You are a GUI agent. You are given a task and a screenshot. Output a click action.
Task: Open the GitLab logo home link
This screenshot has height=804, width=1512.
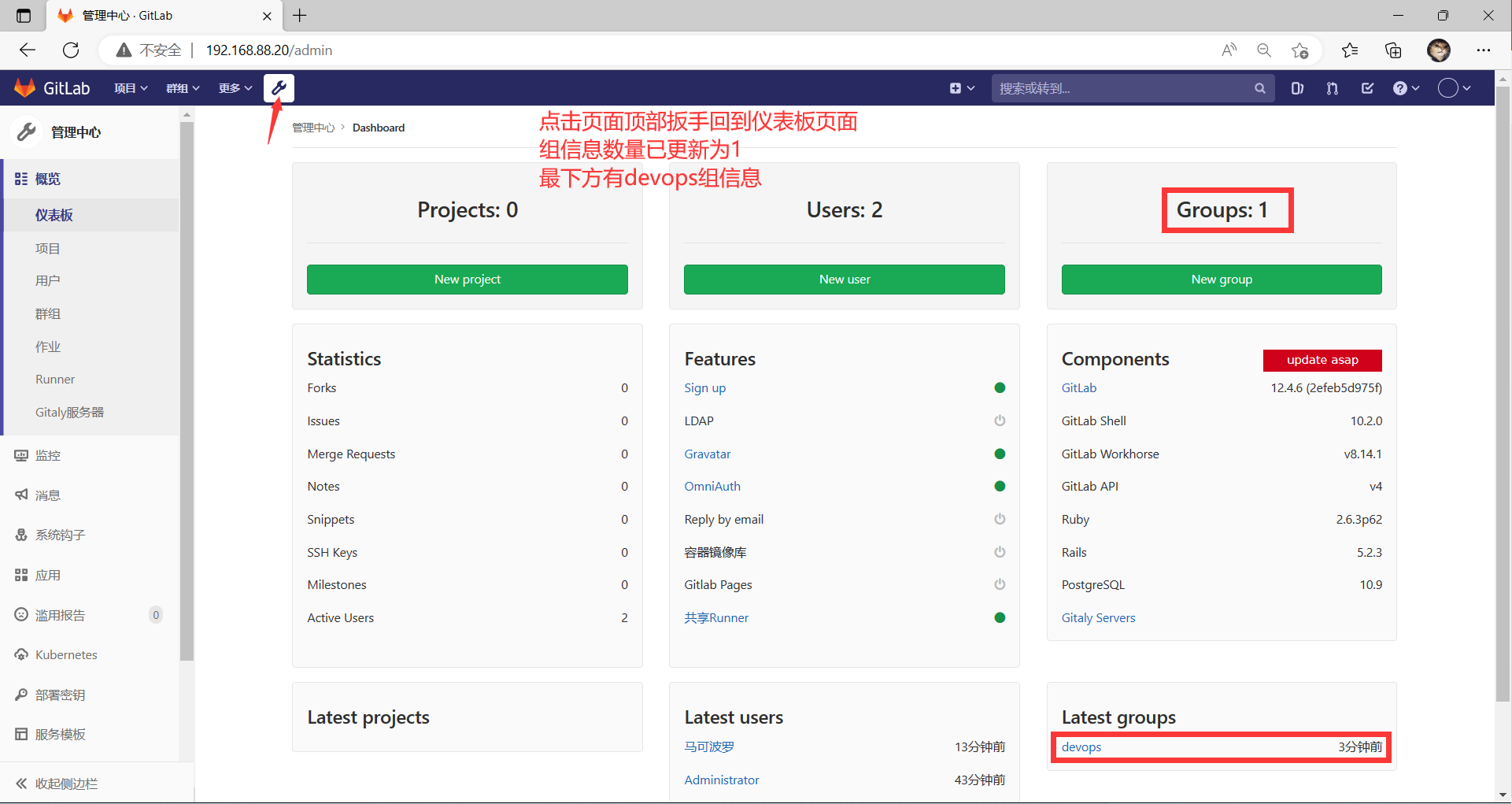(x=53, y=88)
